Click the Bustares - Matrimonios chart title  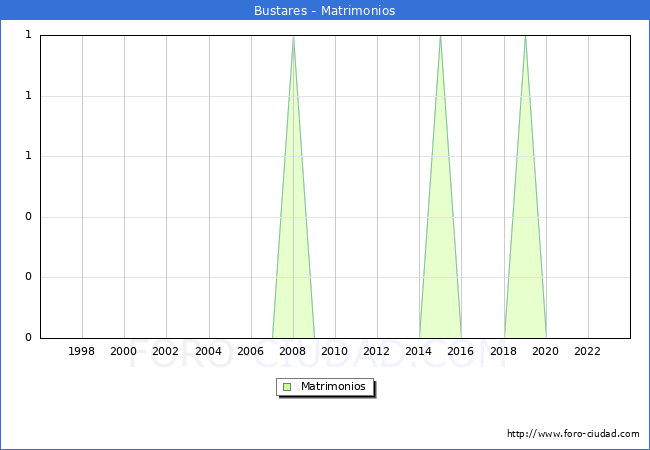pyautogui.click(x=325, y=11)
